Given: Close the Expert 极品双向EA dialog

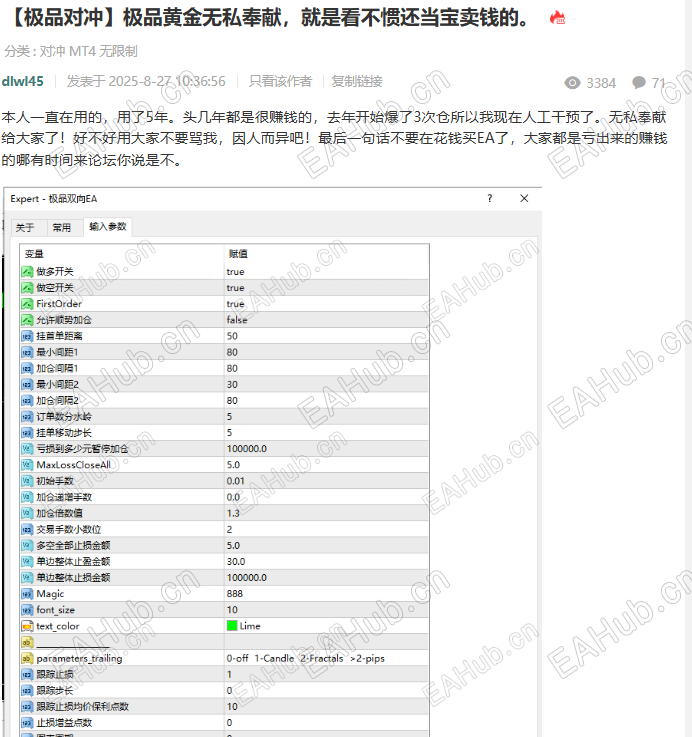Looking at the screenshot, I should 524,198.
